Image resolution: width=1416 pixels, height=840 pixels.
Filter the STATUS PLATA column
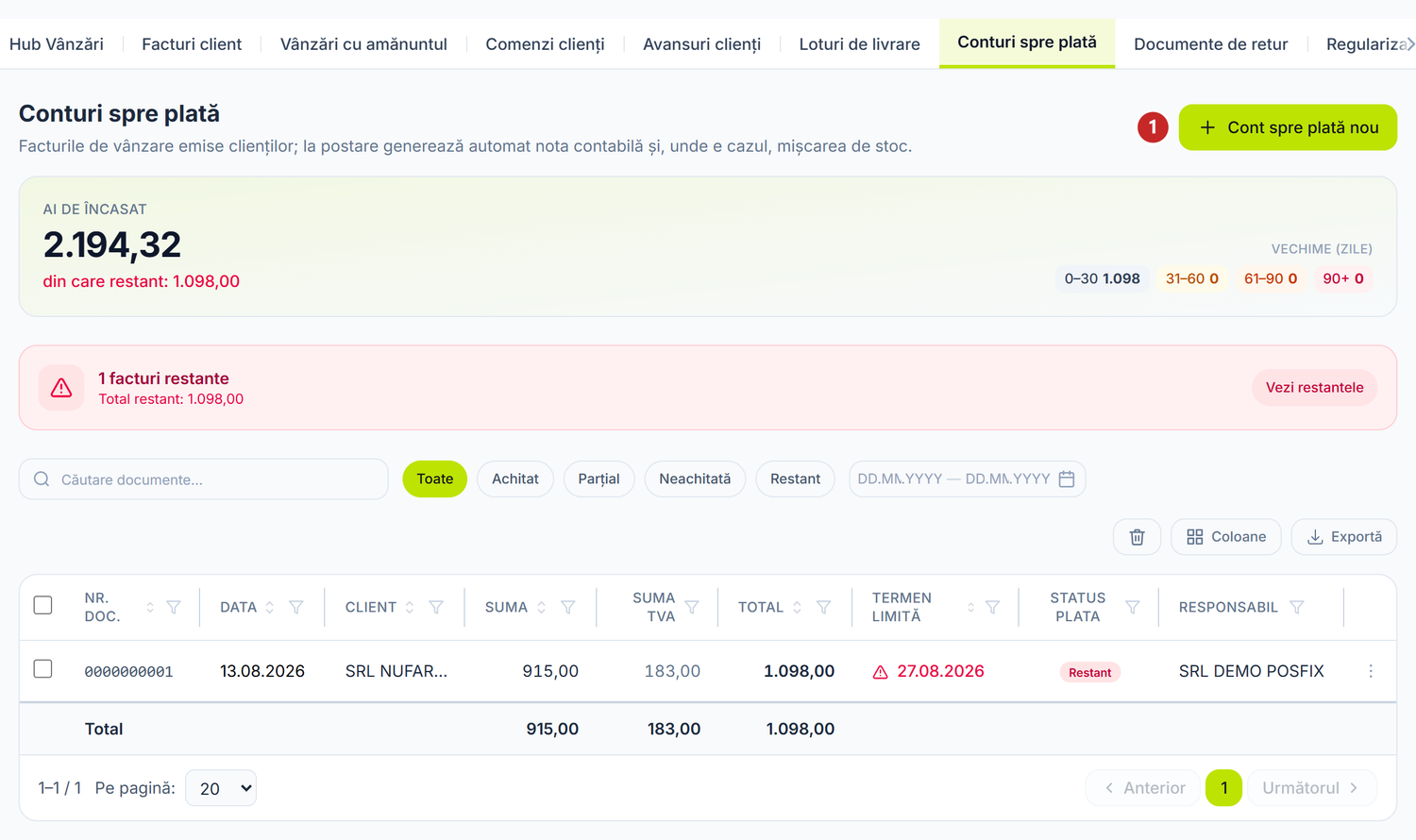pos(1133,607)
